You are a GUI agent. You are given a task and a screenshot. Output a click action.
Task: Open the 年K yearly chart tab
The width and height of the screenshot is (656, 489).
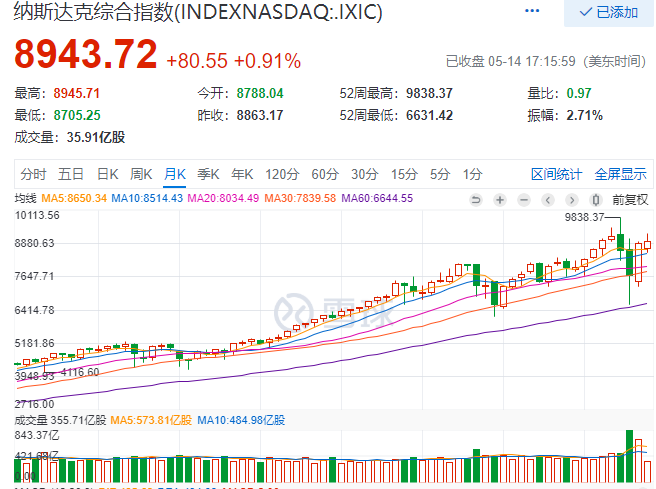tap(243, 173)
